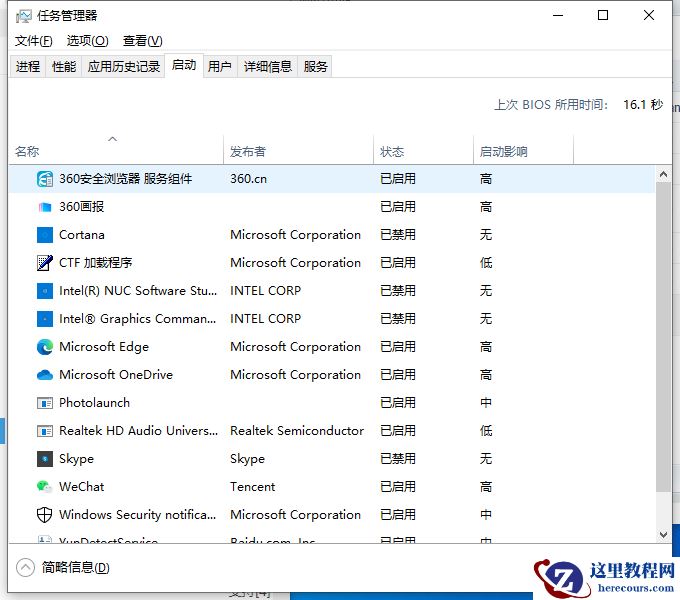This screenshot has height=600, width=680.
Task: Open the 用户 tab
Action: pos(220,67)
